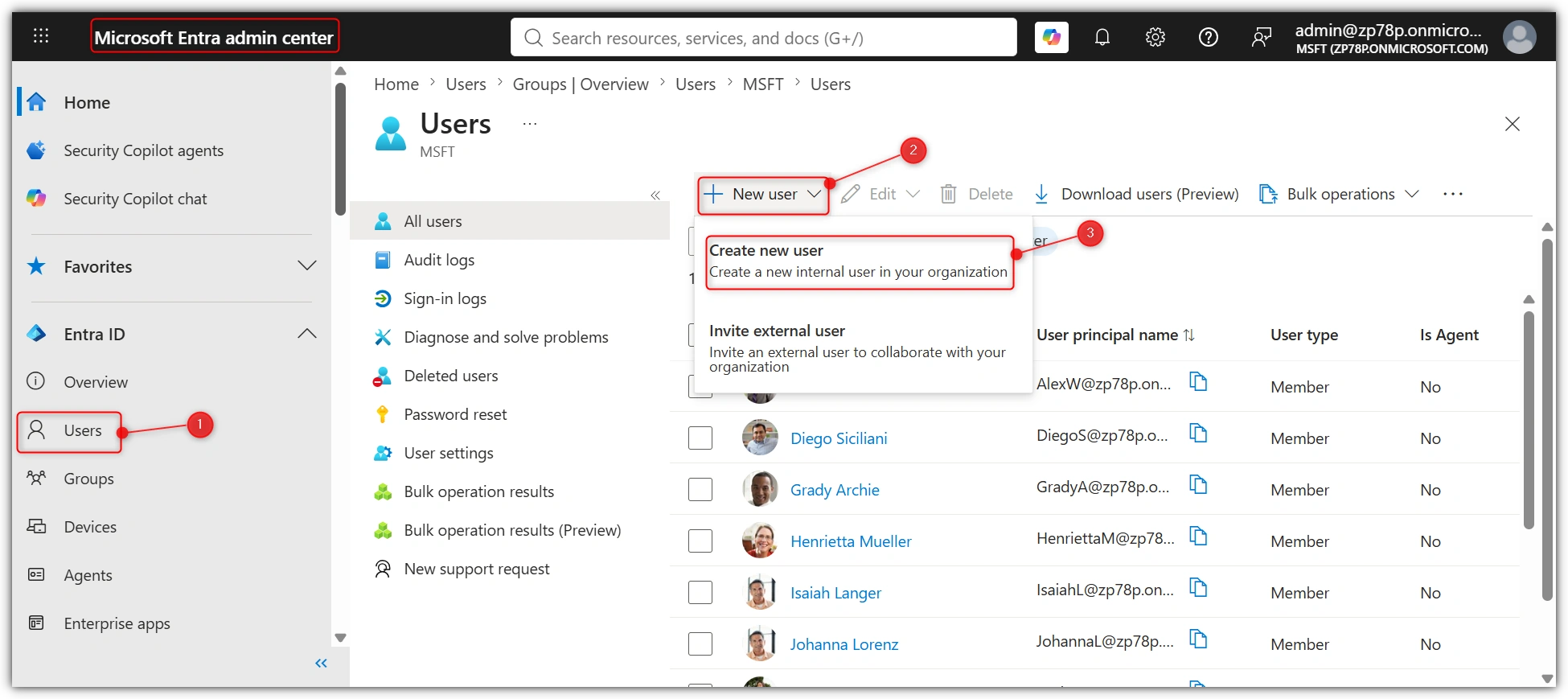This screenshot has width=1568, height=699.
Task: Click the search resources box
Action: point(763,37)
